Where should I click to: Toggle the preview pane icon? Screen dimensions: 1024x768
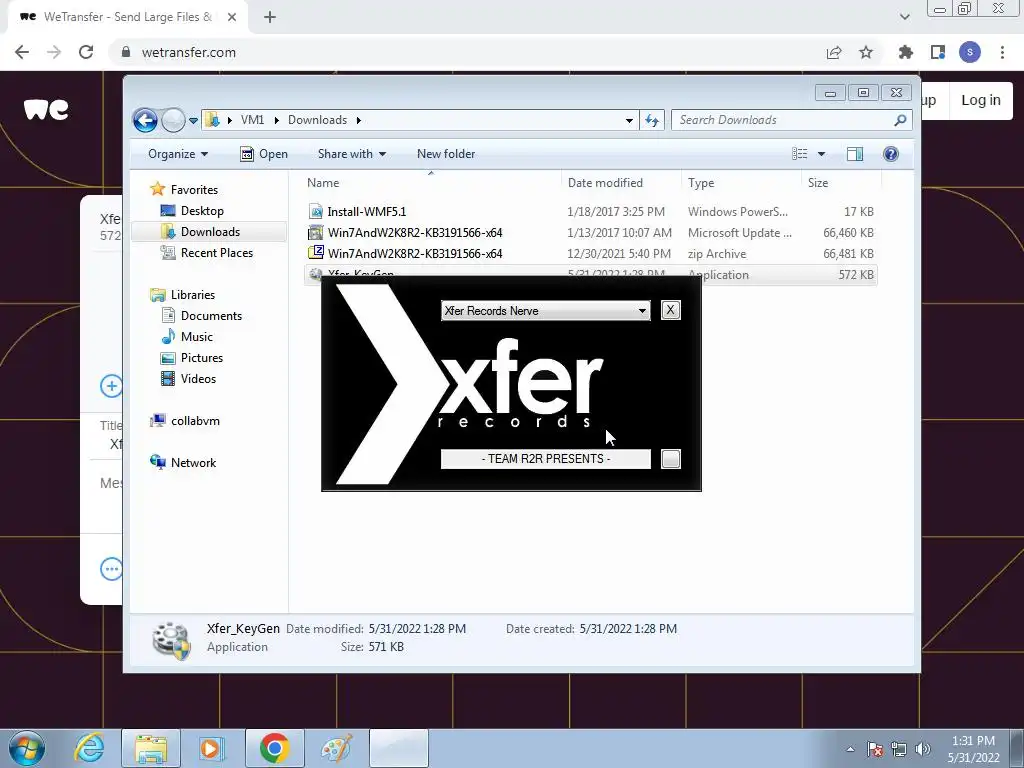click(x=855, y=154)
